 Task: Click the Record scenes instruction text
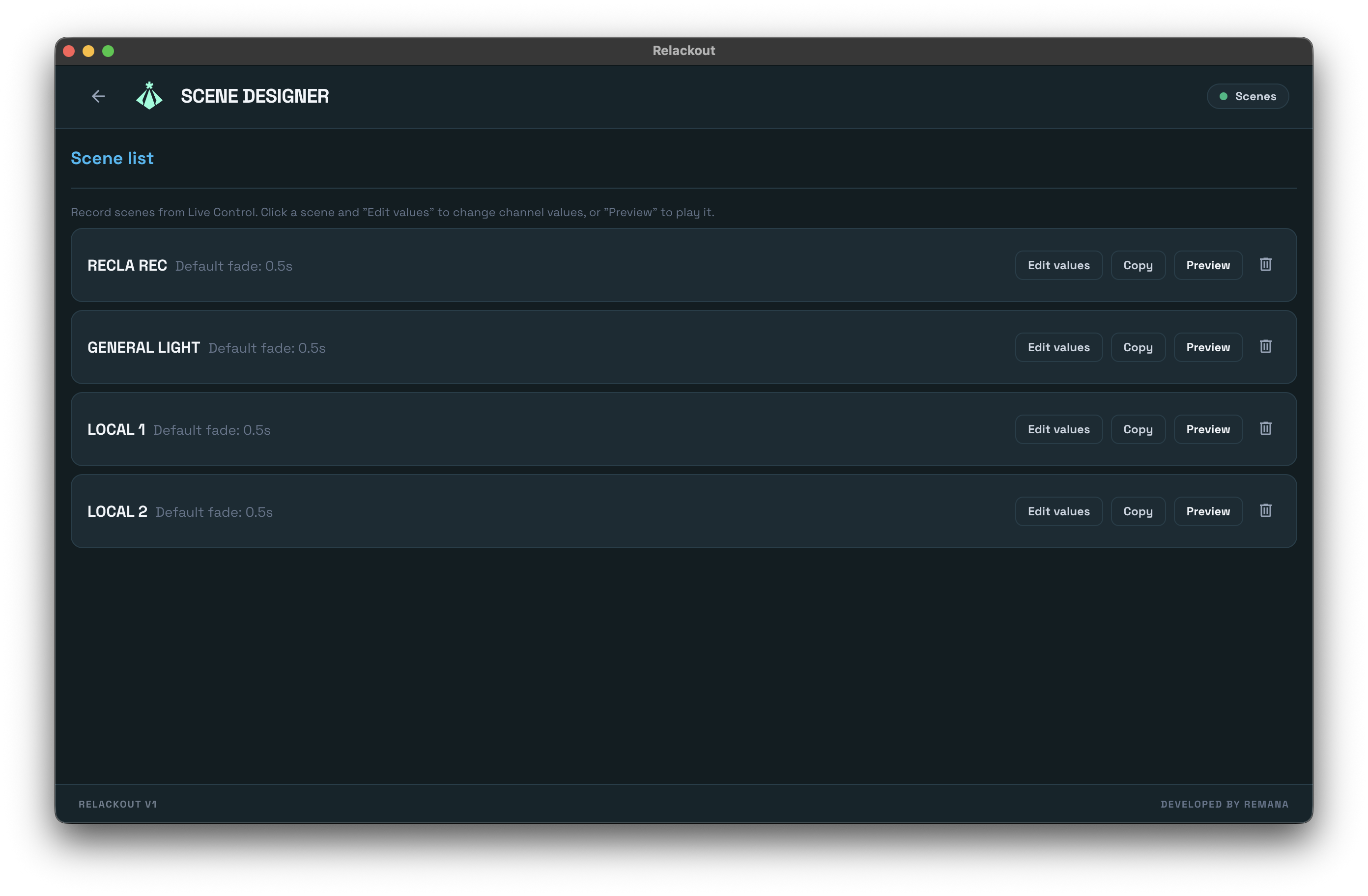point(393,212)
